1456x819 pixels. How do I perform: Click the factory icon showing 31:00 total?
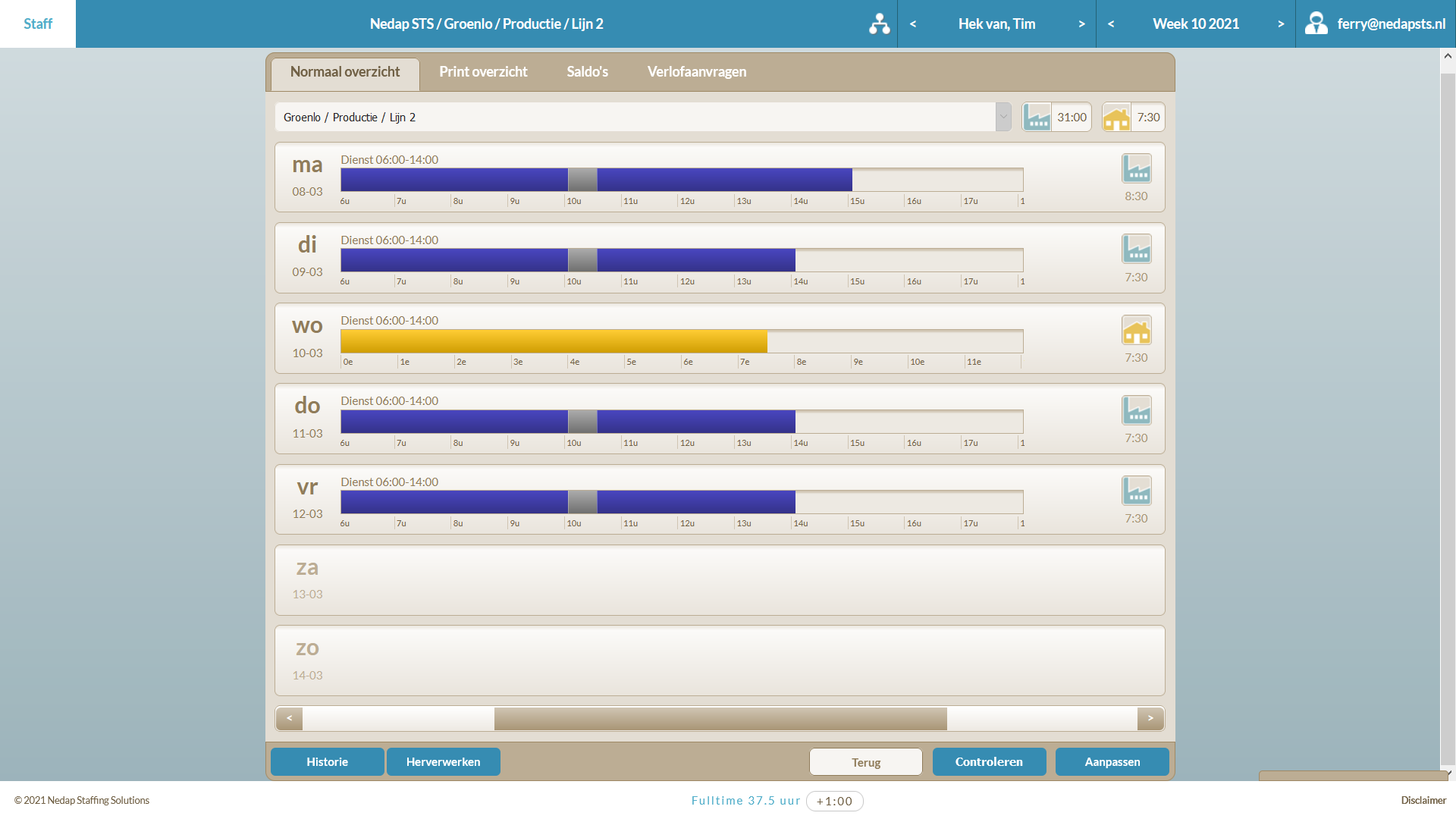tap(1037, 118)
